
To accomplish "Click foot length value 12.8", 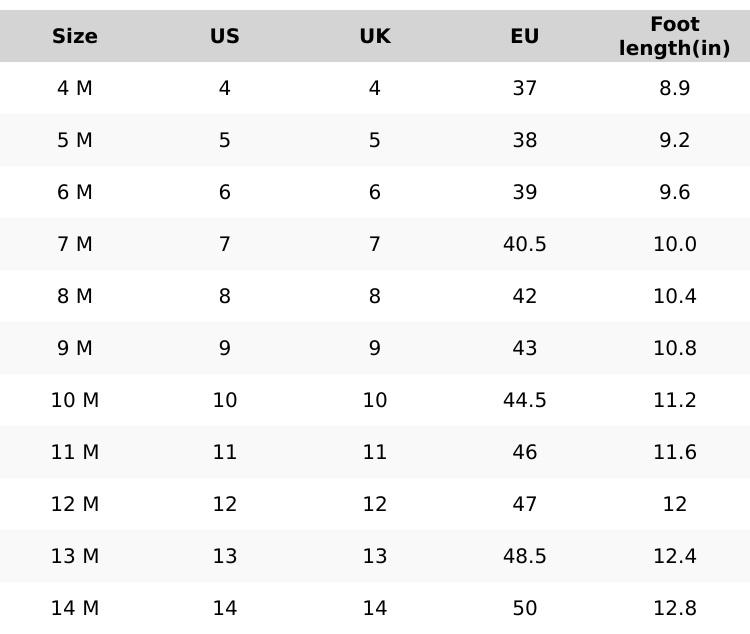I will (675, 609).
